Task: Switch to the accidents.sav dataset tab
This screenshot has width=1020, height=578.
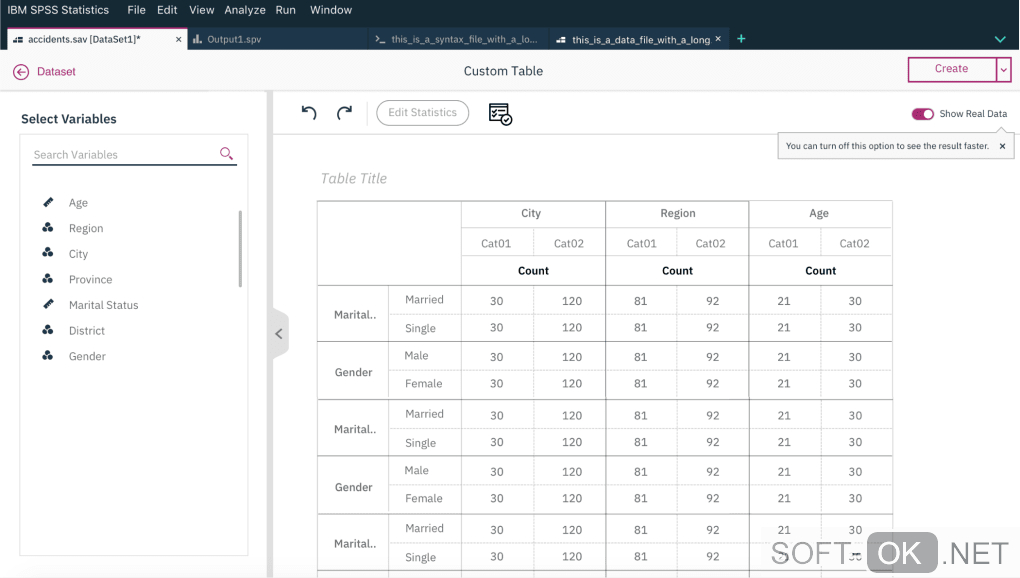Action: 98,39
